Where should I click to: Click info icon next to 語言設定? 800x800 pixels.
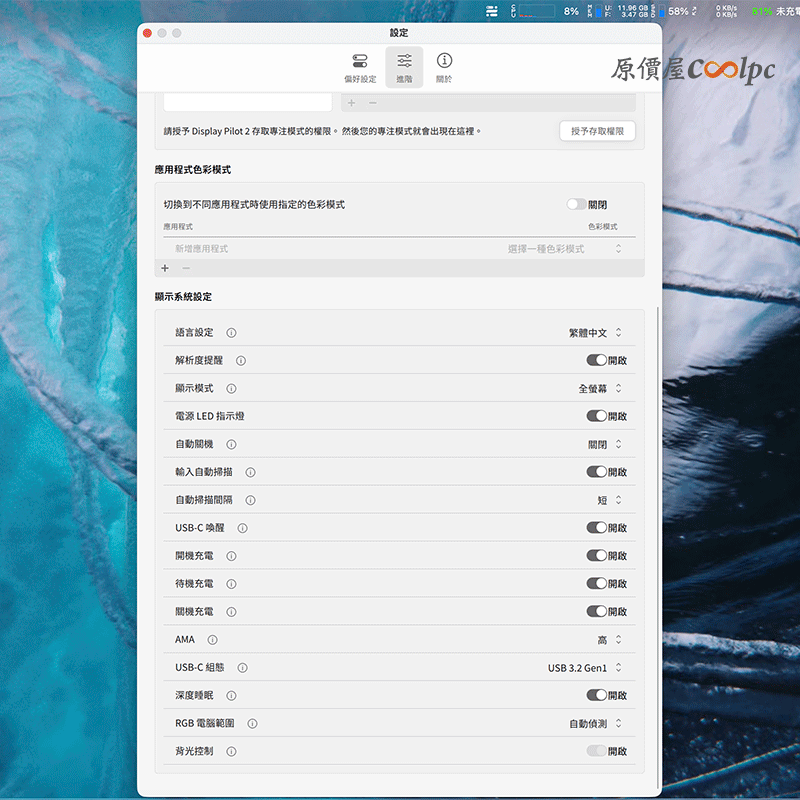(x=231, y=332)
